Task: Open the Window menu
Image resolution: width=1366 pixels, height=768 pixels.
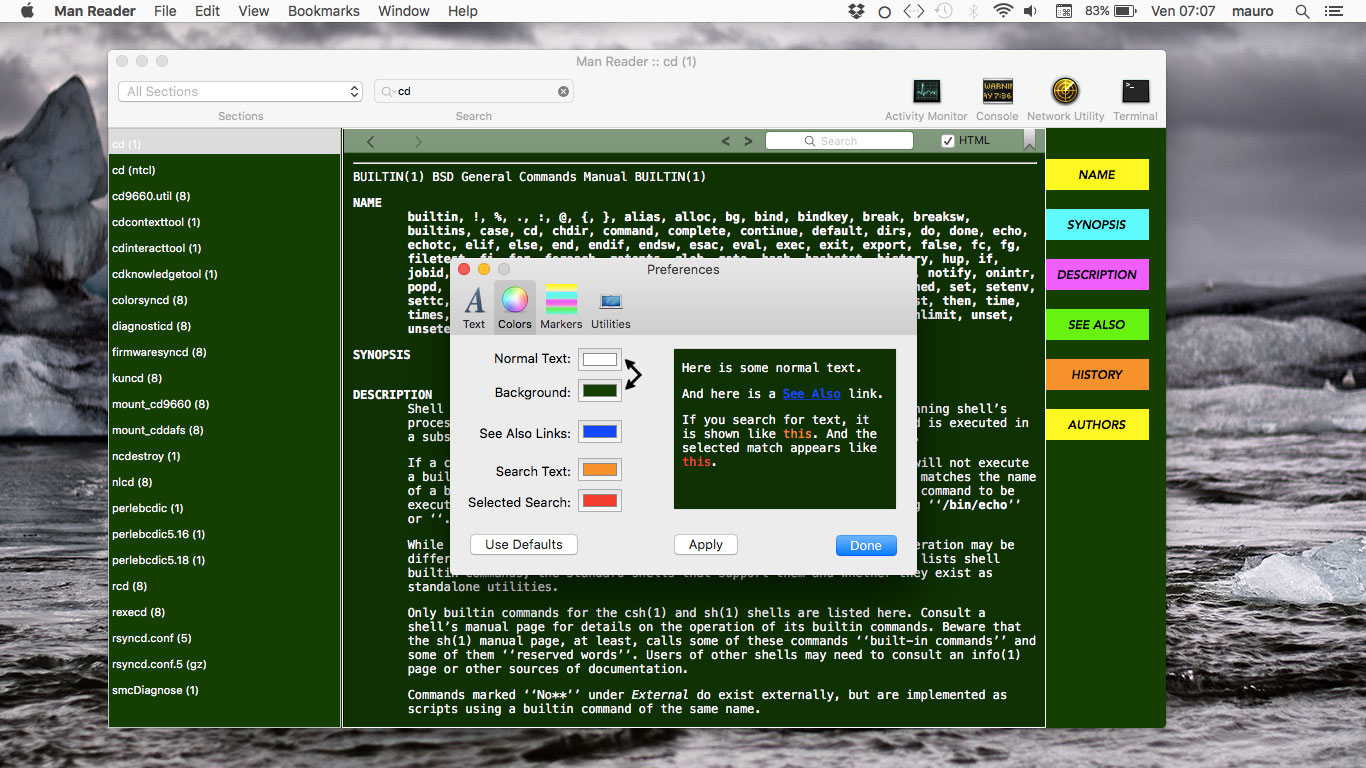Action: coord(404,11)
